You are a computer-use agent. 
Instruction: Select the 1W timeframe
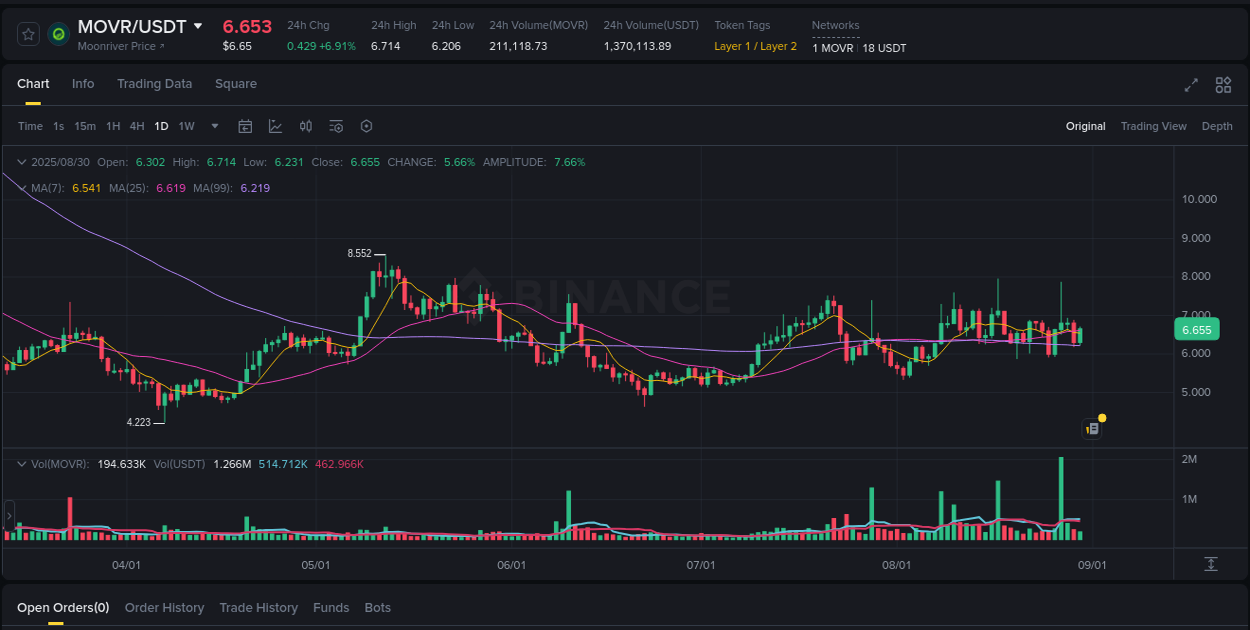186,126
